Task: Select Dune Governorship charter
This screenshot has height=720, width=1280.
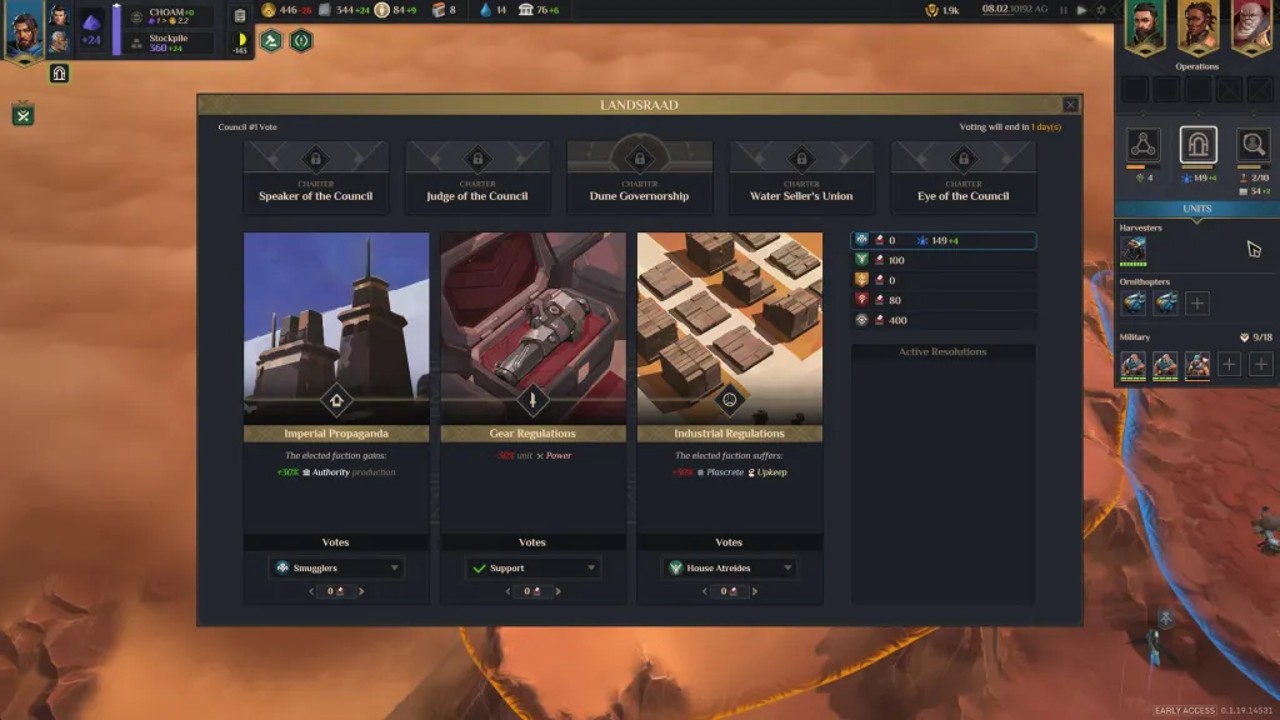Action: point(640,177)
